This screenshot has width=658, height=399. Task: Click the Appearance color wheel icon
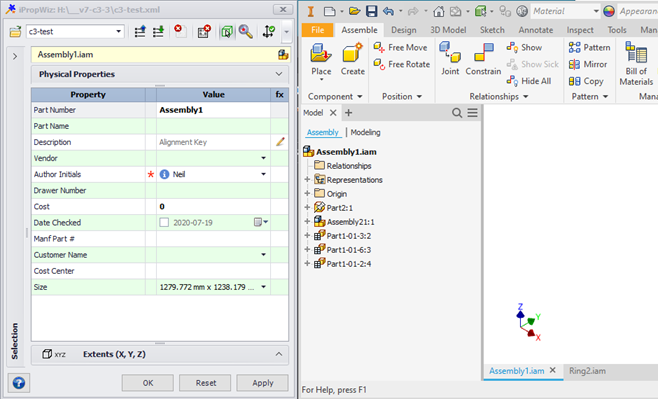[609, 11]
